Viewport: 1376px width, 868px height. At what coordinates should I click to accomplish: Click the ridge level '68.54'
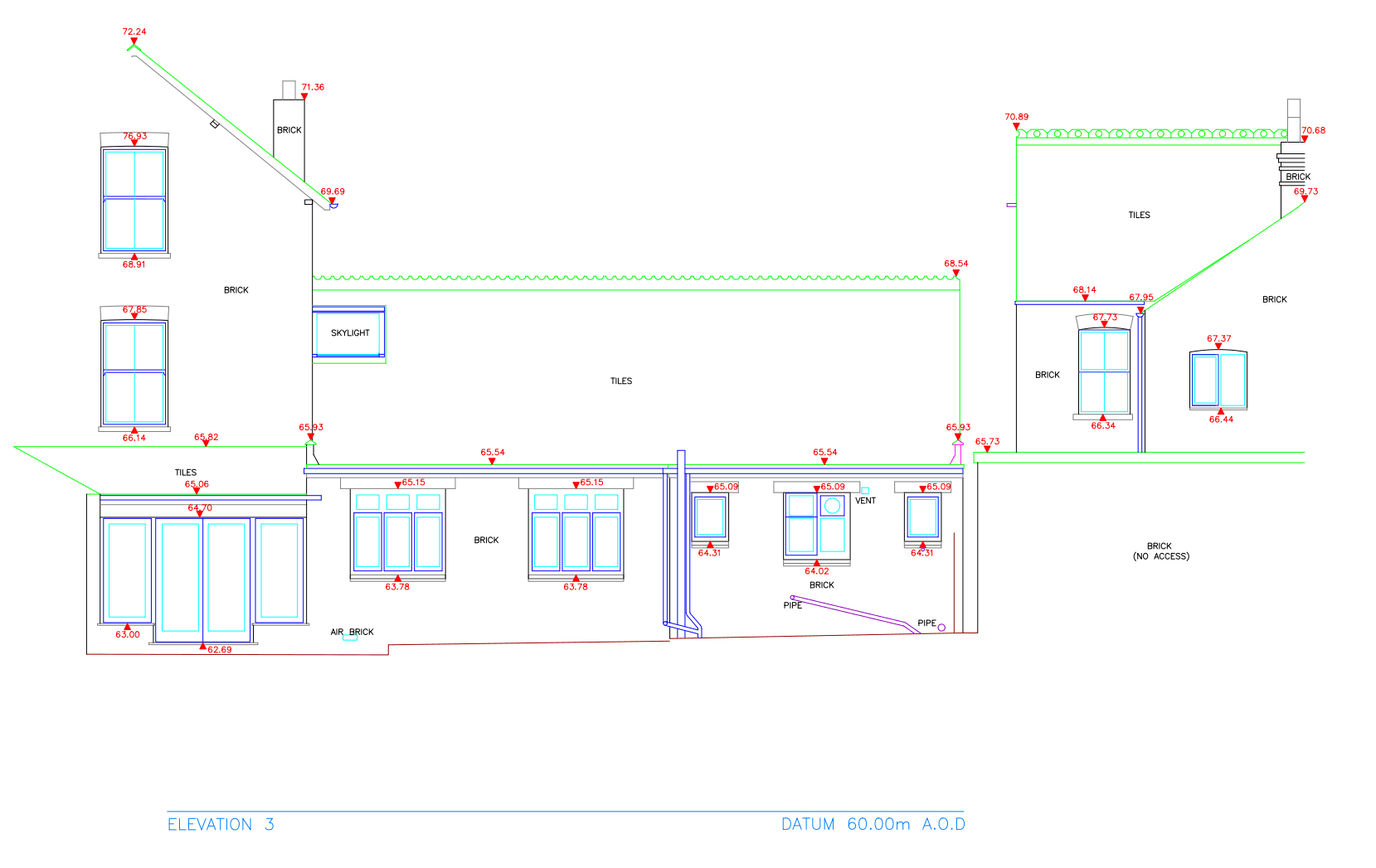click(x=956, y=264)
